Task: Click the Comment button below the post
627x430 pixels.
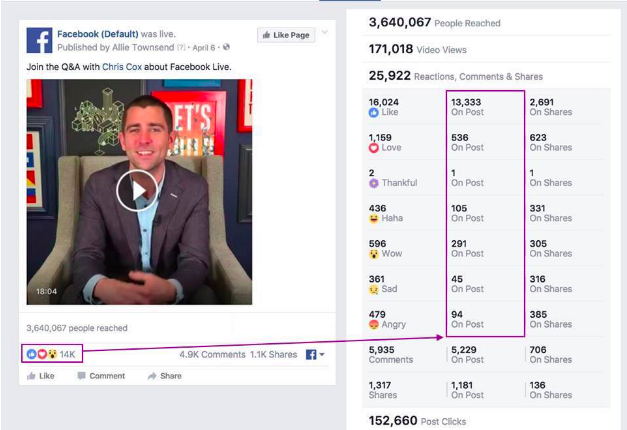Action: 101,376
